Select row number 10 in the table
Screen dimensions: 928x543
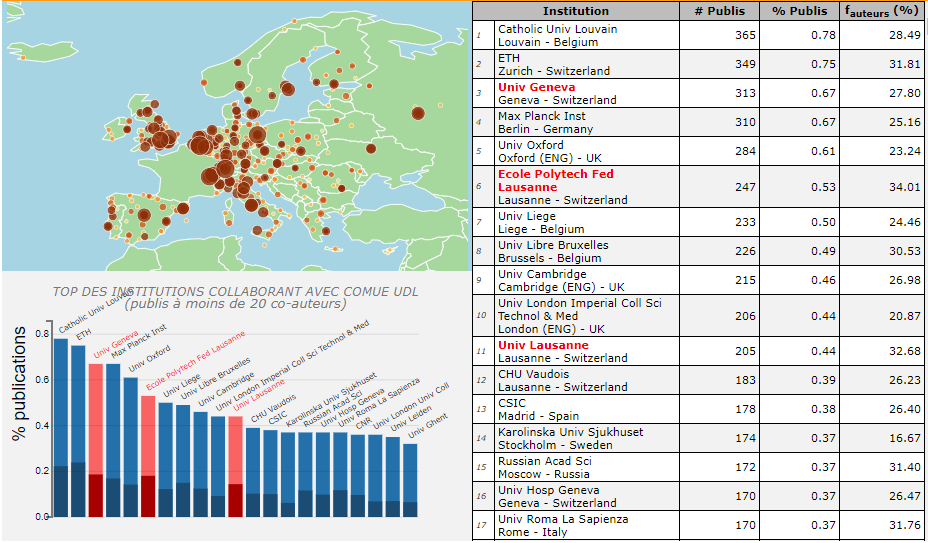[x=481, y=316]
